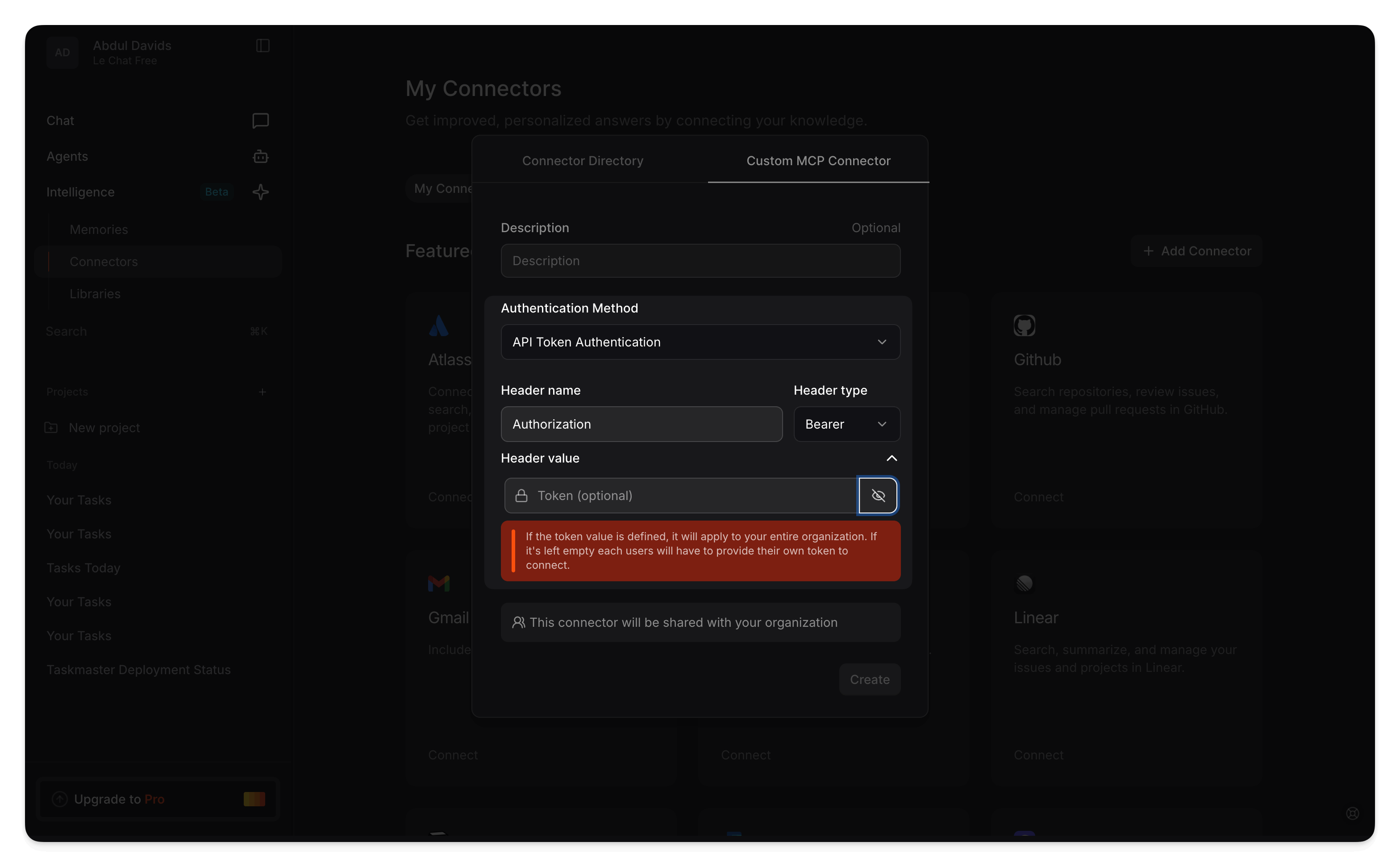Click the Add Connector button
1400x867 pixels.
tap(1196, 251)
